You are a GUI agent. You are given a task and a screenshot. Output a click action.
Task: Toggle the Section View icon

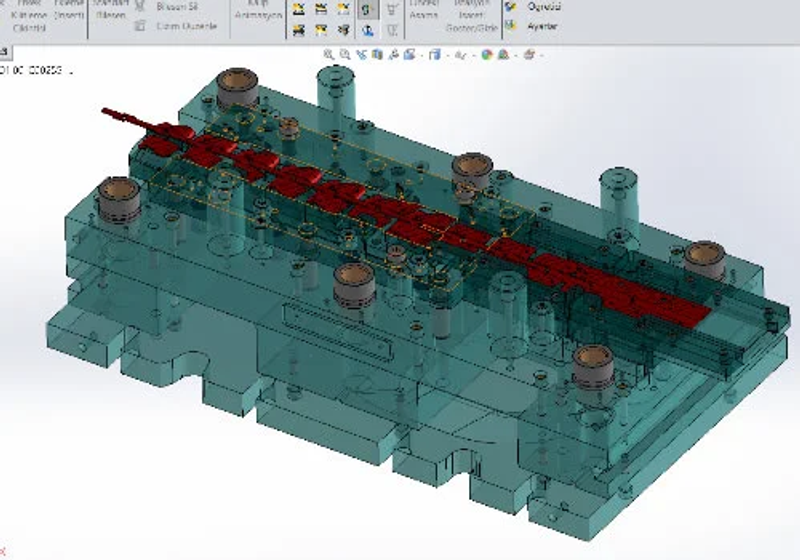point(377,54)
